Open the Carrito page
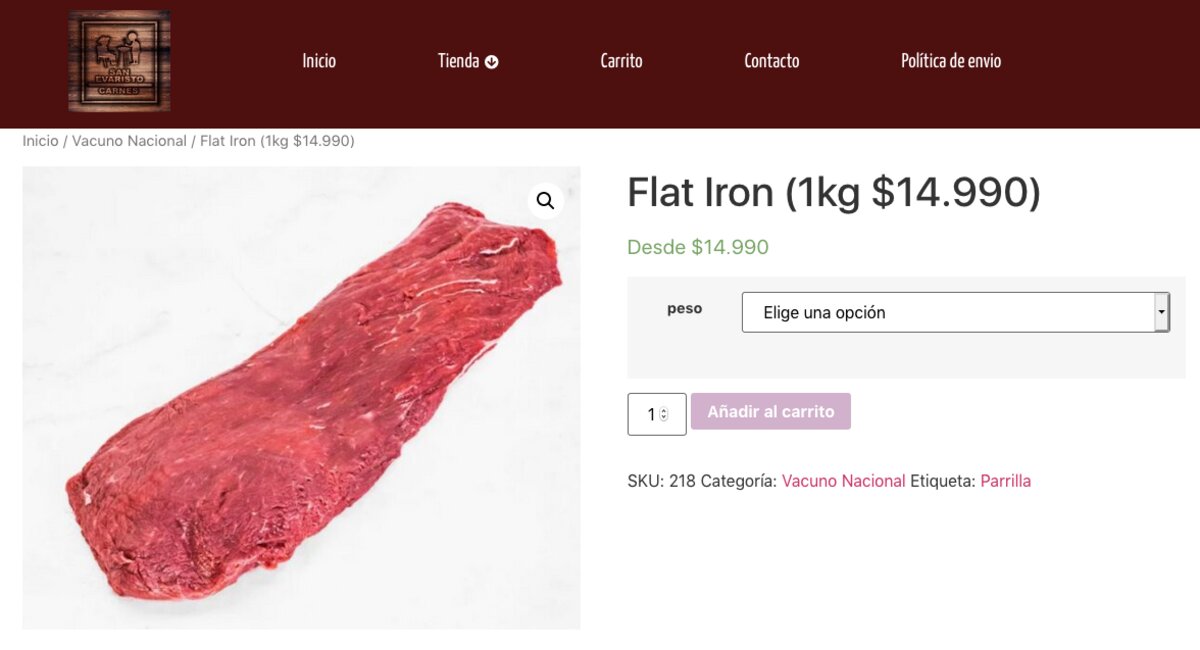Image resolution: width=1200 pixels, height=650 pixels. 621,61
